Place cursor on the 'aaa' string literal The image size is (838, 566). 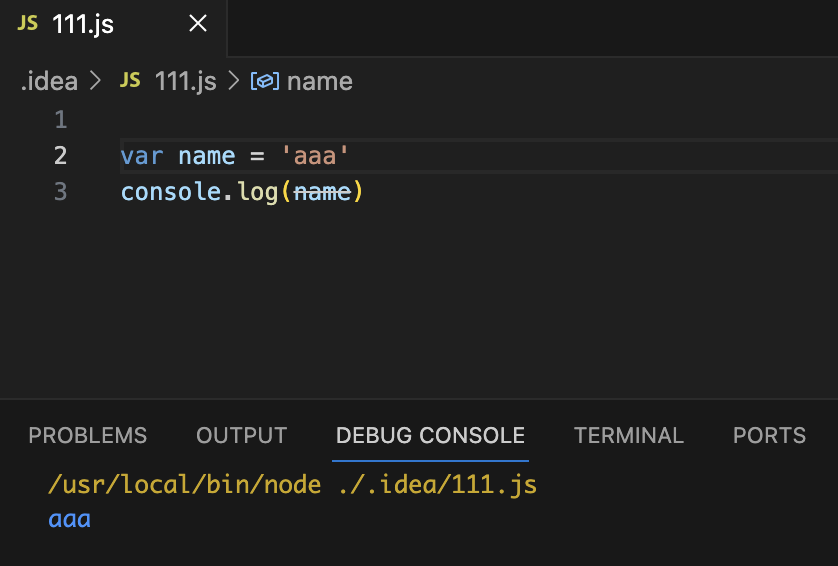(x=315, y=156)
